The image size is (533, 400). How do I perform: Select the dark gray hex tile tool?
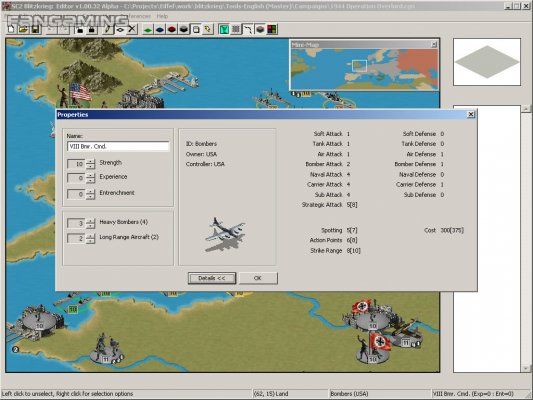coord(184,30)
